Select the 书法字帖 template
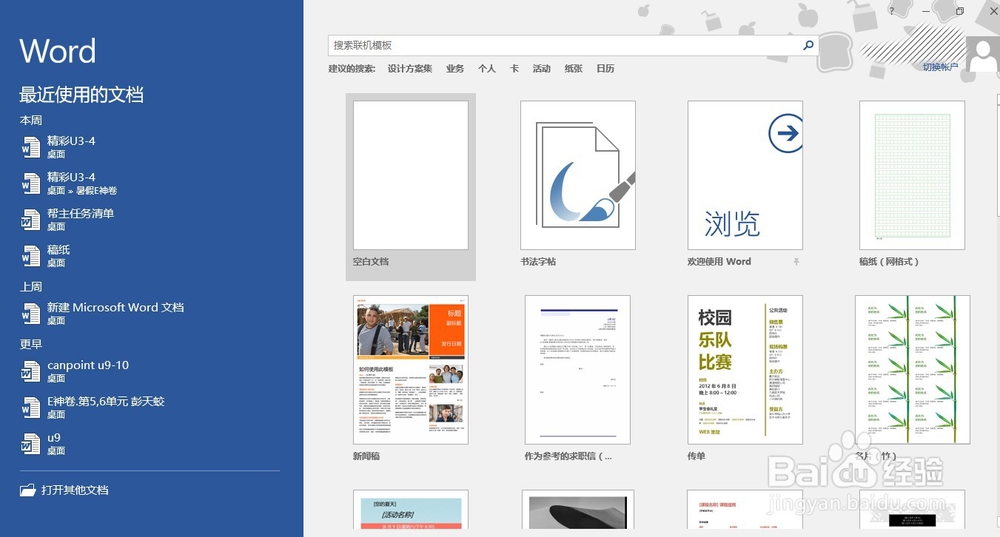Image resolution: width=1000 pixels, height=537 pixels. (578, 175)
